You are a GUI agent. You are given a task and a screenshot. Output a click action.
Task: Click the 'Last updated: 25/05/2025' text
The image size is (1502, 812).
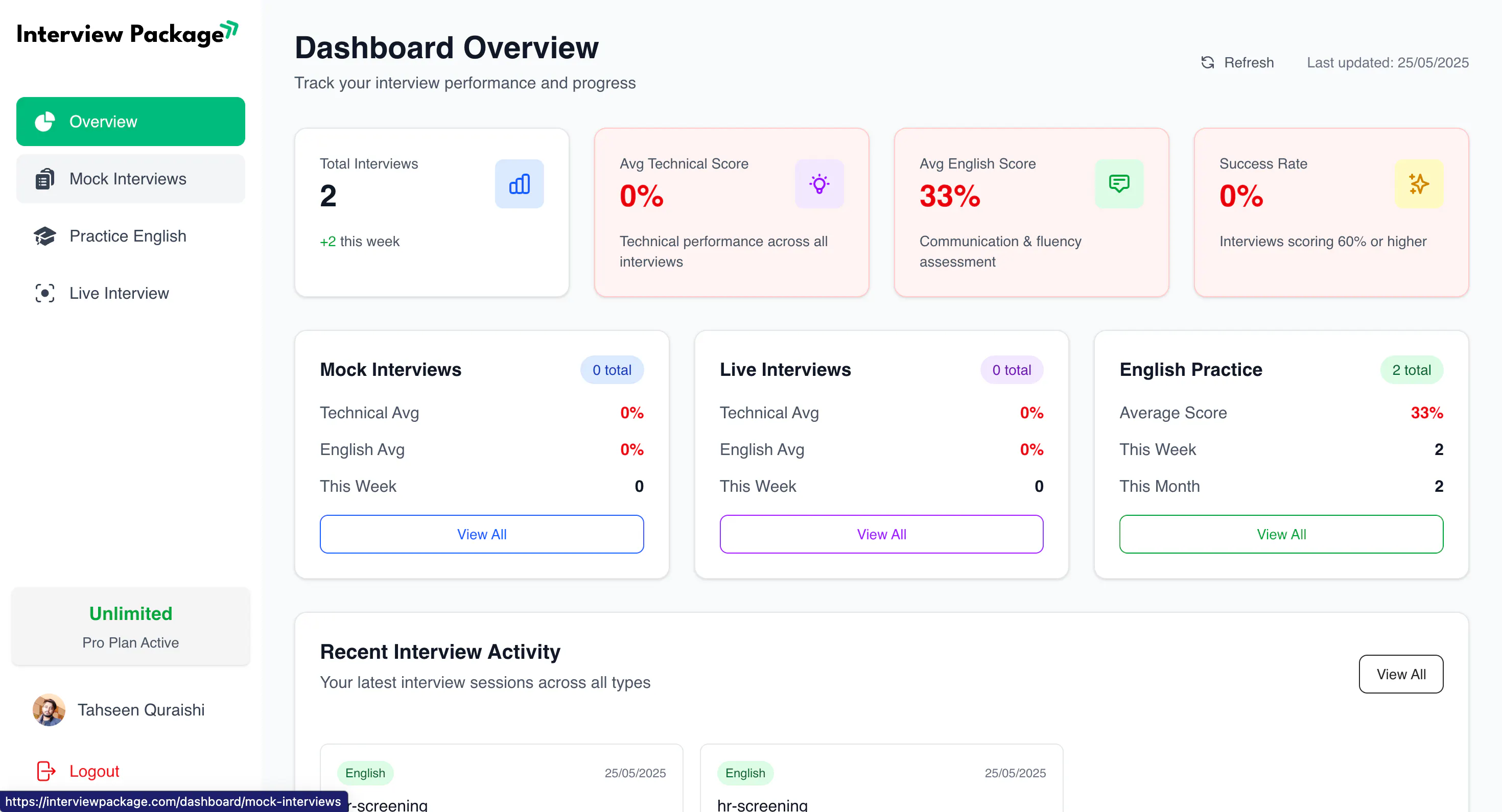pos(1388,62)
